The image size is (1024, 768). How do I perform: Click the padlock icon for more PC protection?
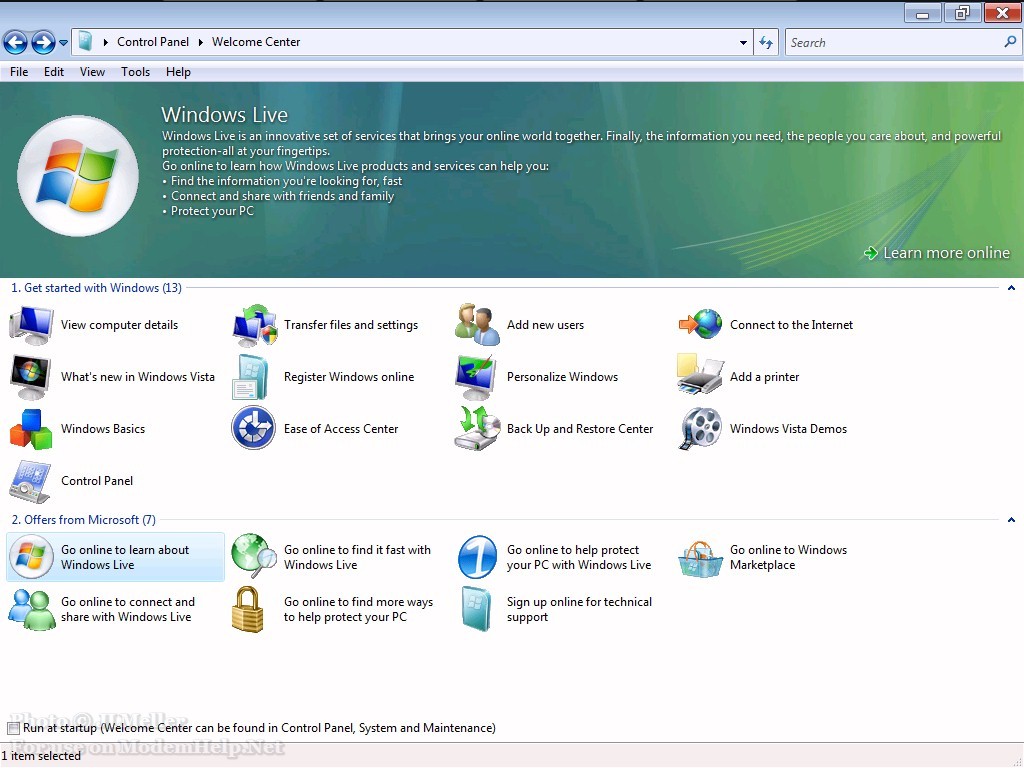[x=248, y=609]
